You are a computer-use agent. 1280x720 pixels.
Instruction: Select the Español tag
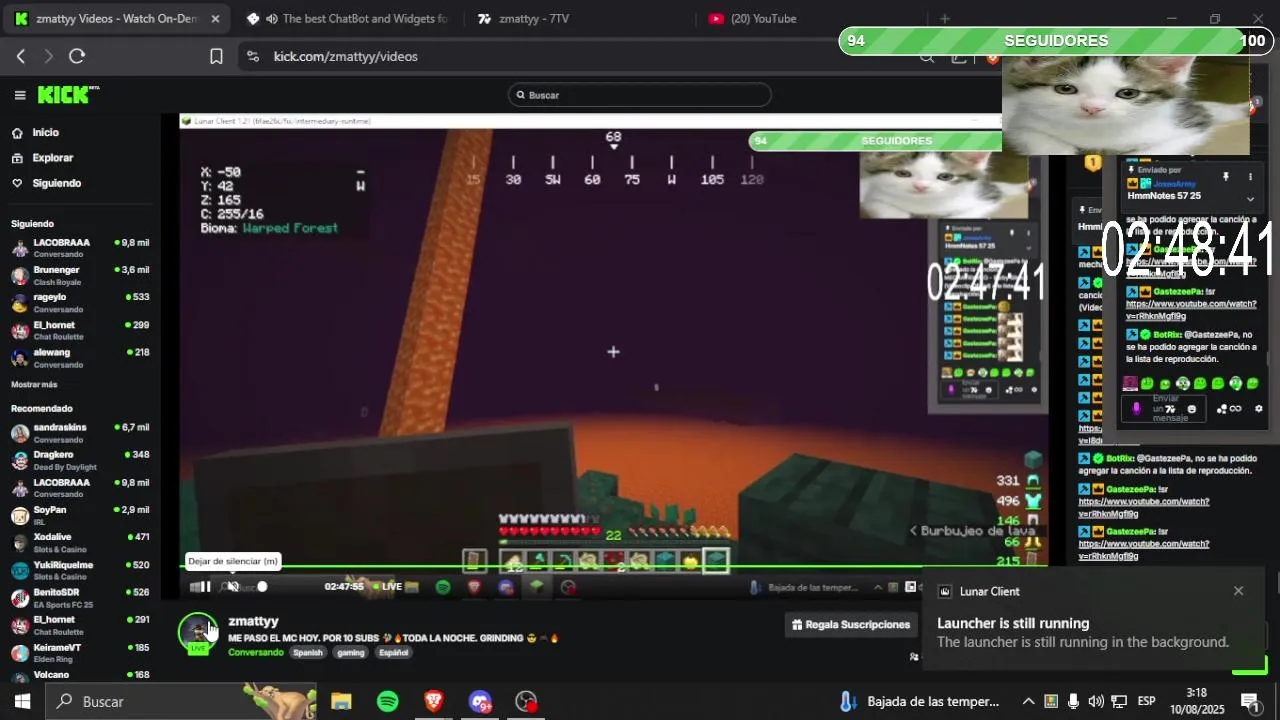coord(394,653)
